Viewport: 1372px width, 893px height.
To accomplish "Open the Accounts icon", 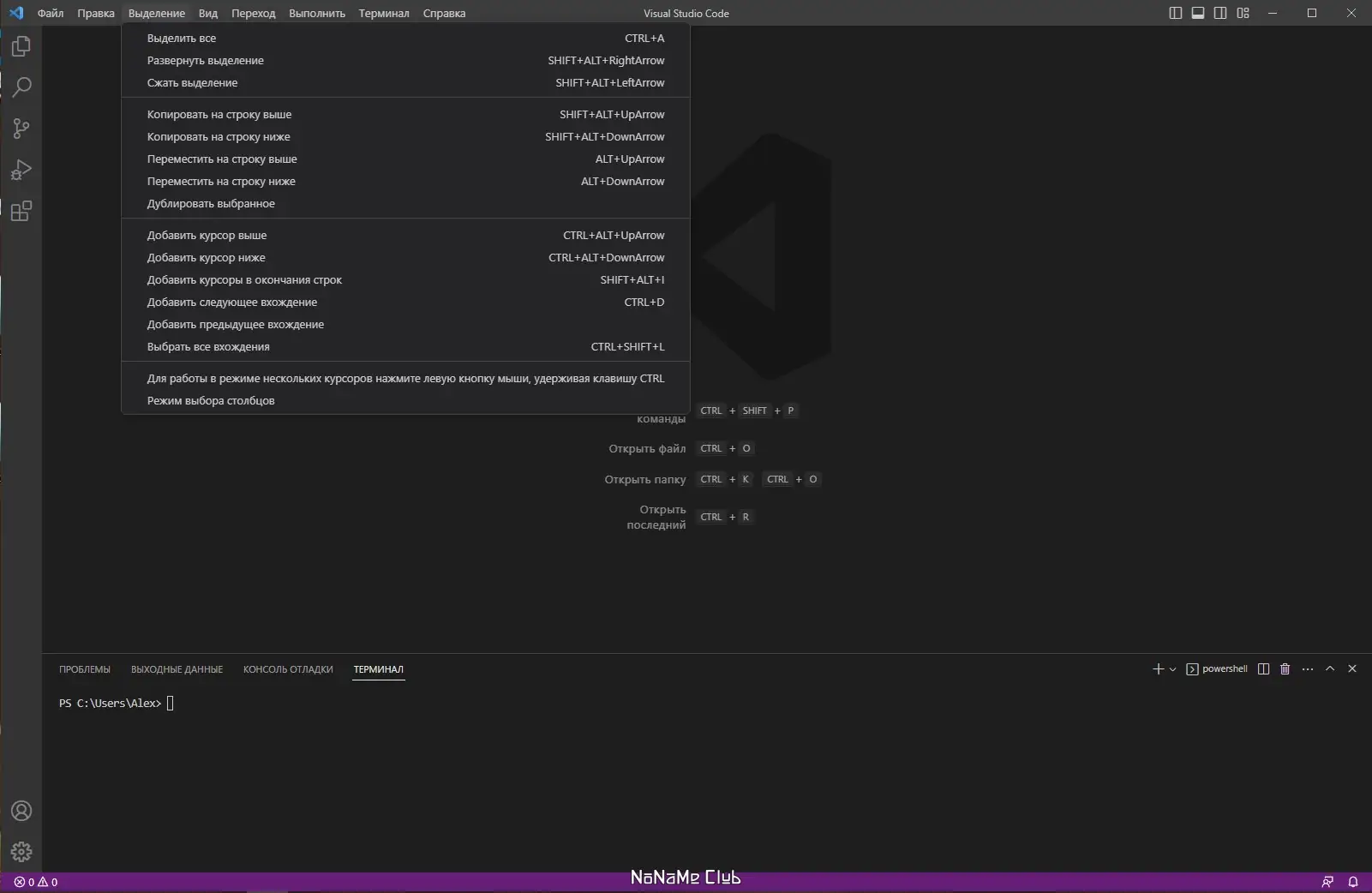I will pos(21,811).
